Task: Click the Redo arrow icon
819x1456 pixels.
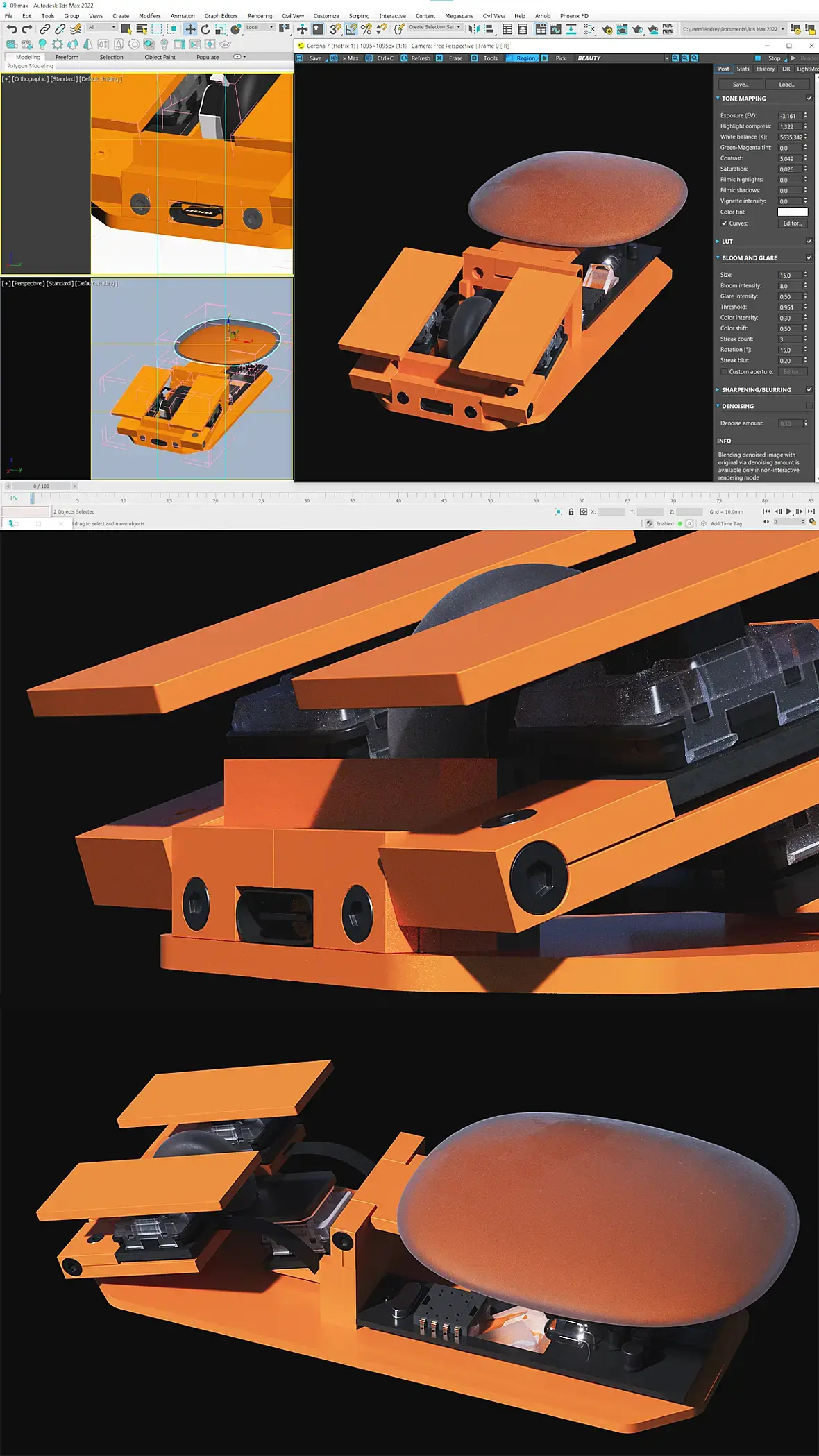Action: (x=27, y=28)
